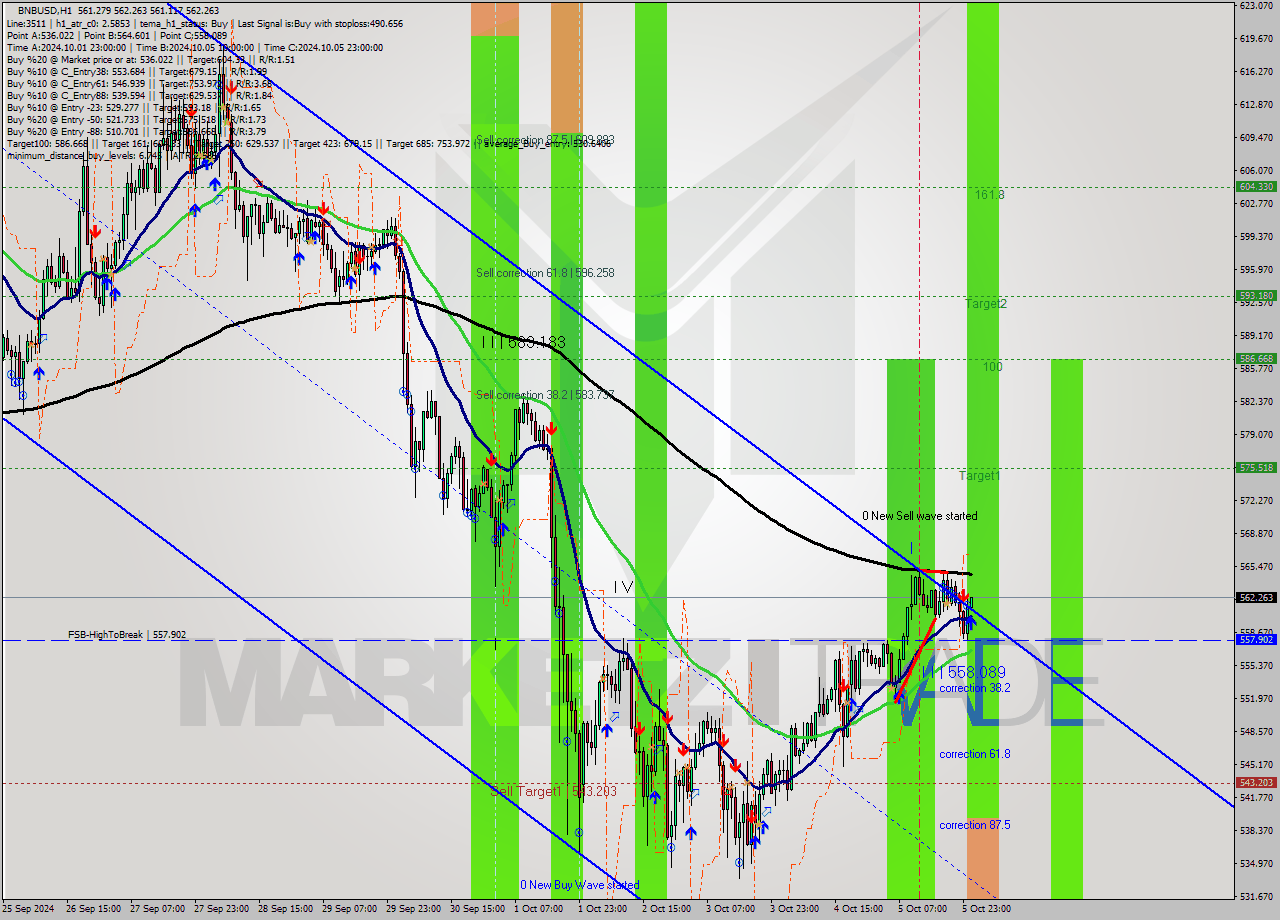The image size is (1280, 920).
Task: Click the green 575.518 price tag
Action: (x=1256, y=468)
